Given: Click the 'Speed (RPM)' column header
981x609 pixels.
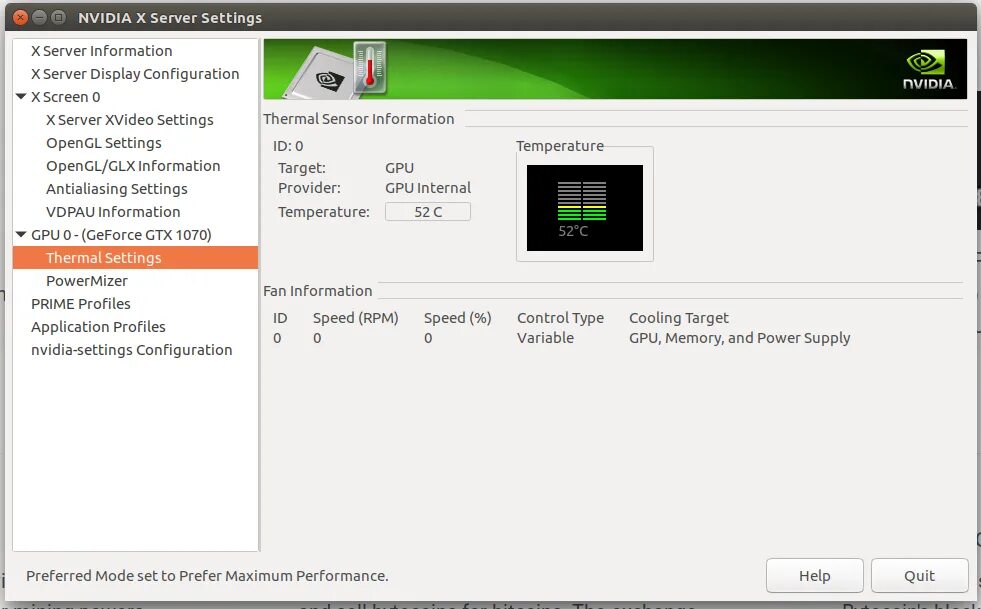Looking at the screenshot, I should click(355, 318).
